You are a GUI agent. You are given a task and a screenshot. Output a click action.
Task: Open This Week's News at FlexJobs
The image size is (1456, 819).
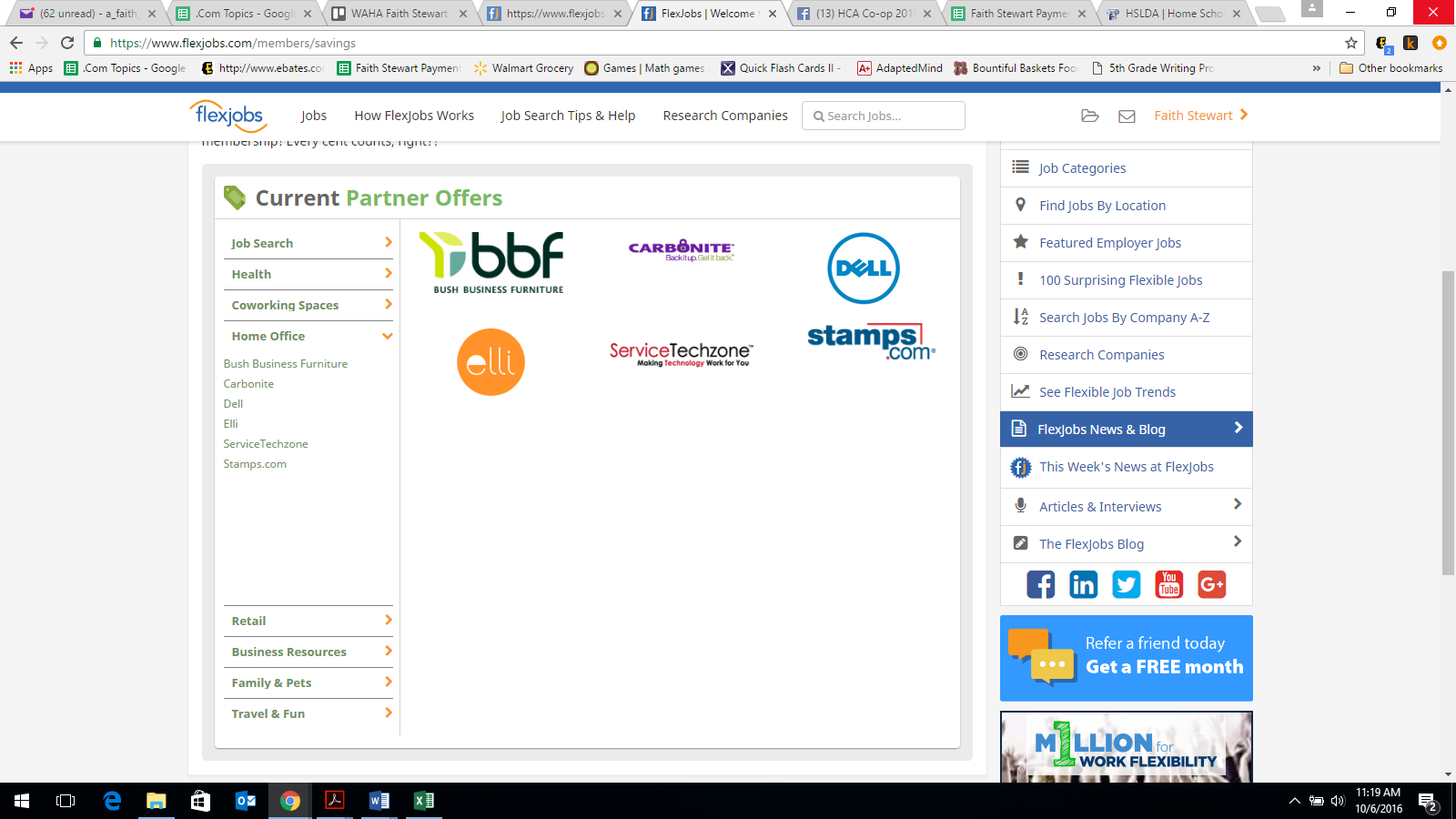tap(1127, 467)
